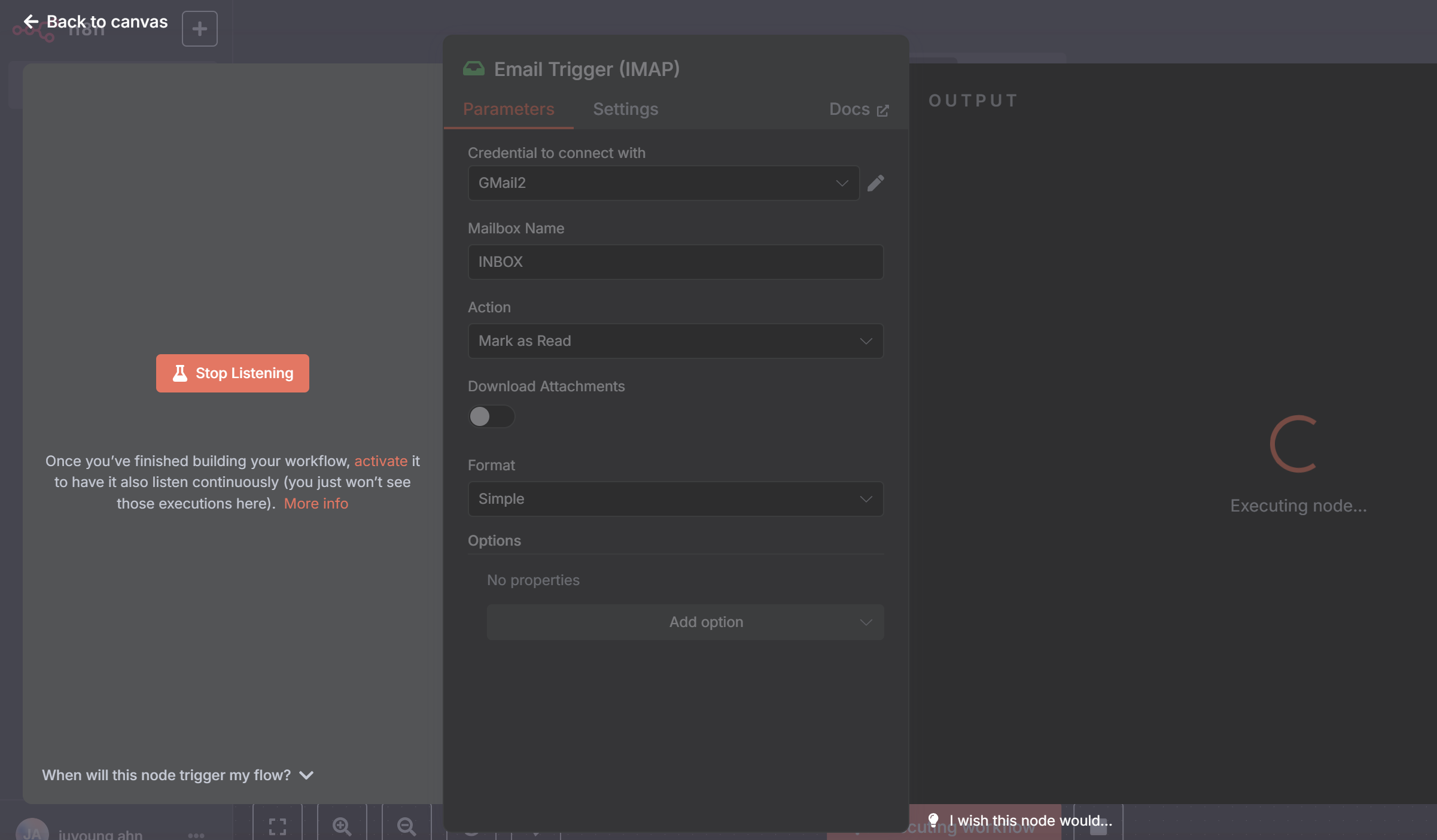1437x840 pixels.
Task: Click the No properties text
Action: pyautogui.click(x=533, y=580)
